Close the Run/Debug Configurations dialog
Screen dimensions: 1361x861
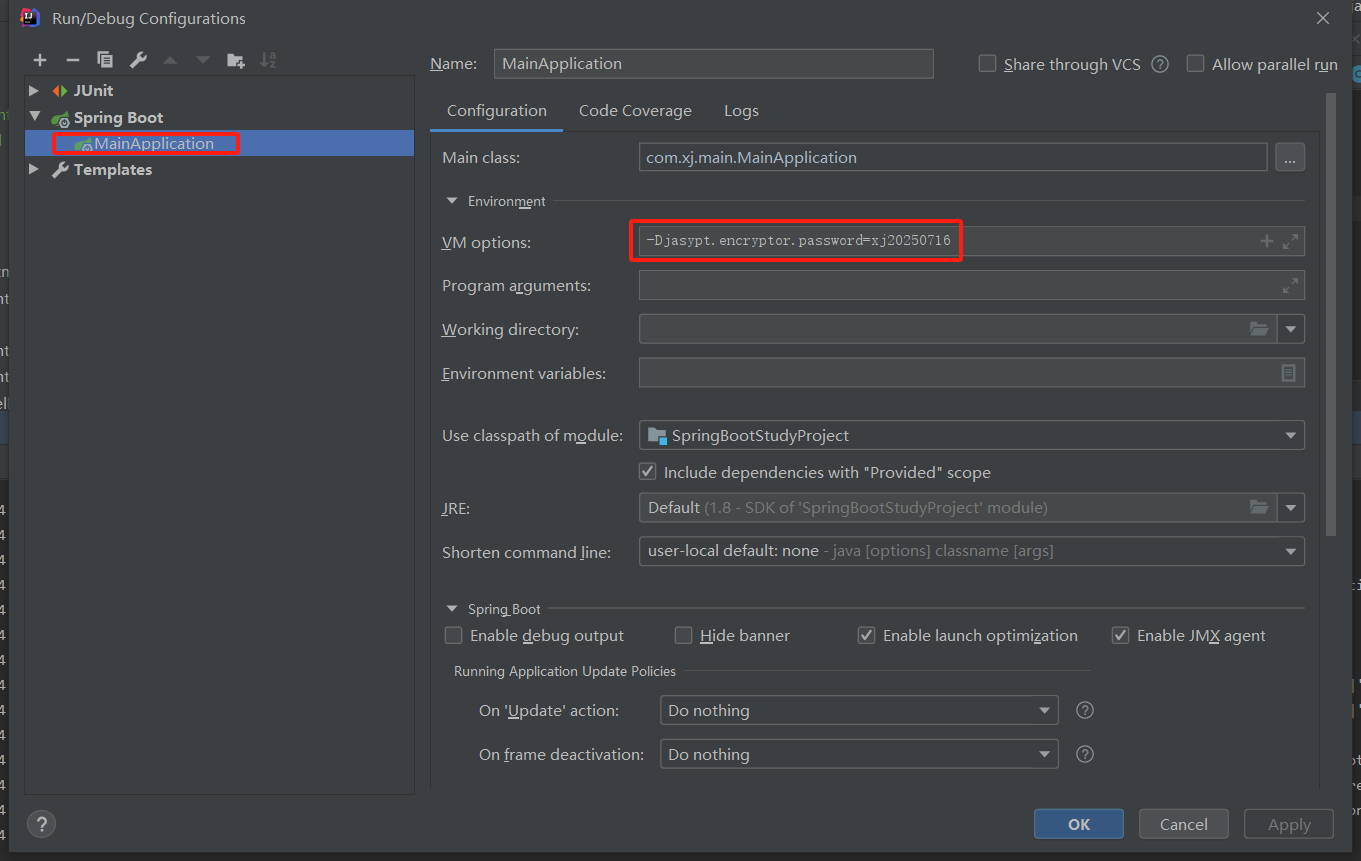click(1323, 18)
